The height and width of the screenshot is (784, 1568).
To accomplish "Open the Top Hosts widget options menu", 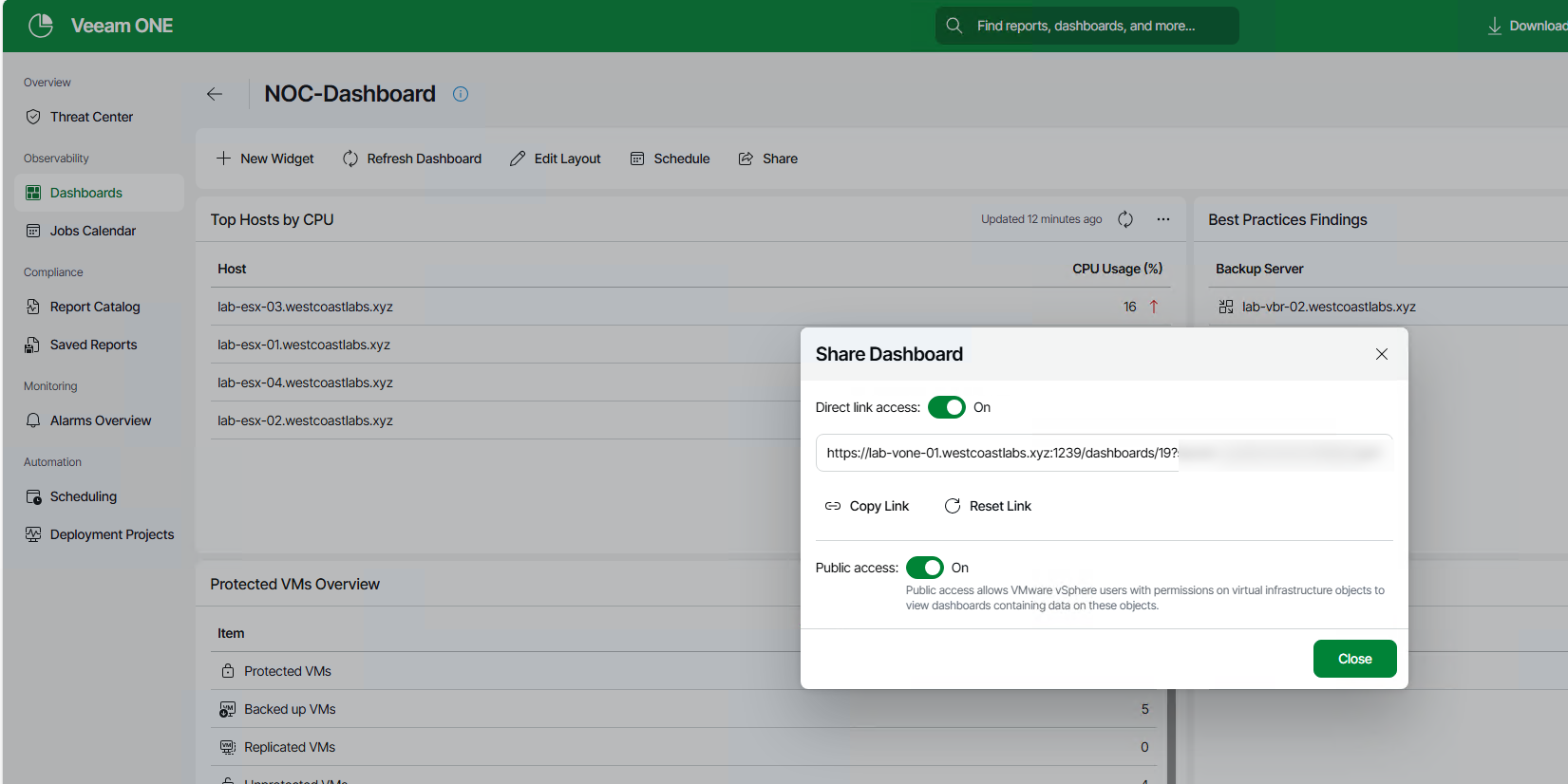I will pos(1163,219).
